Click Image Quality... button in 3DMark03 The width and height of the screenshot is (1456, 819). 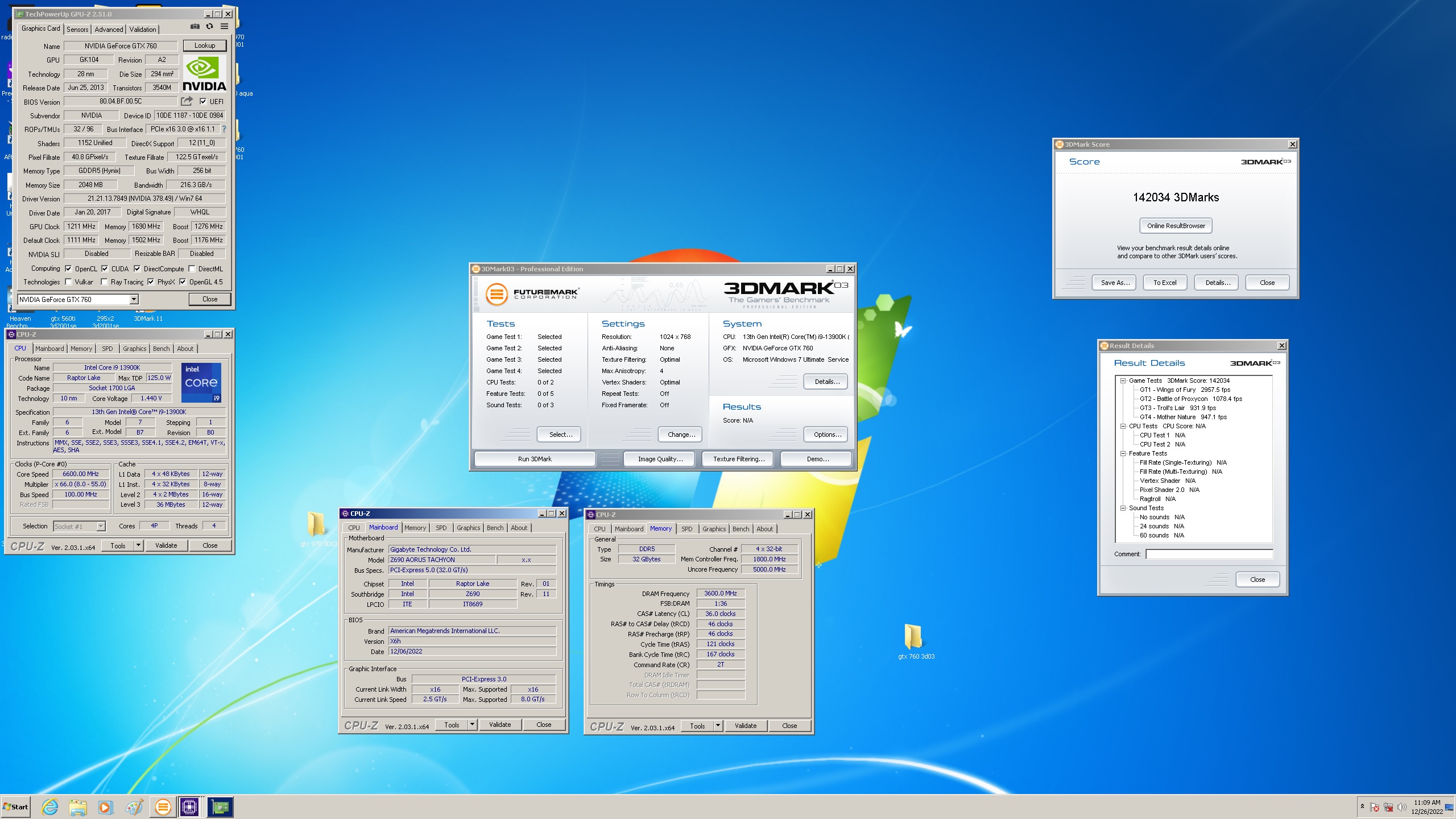coord(660,459)
